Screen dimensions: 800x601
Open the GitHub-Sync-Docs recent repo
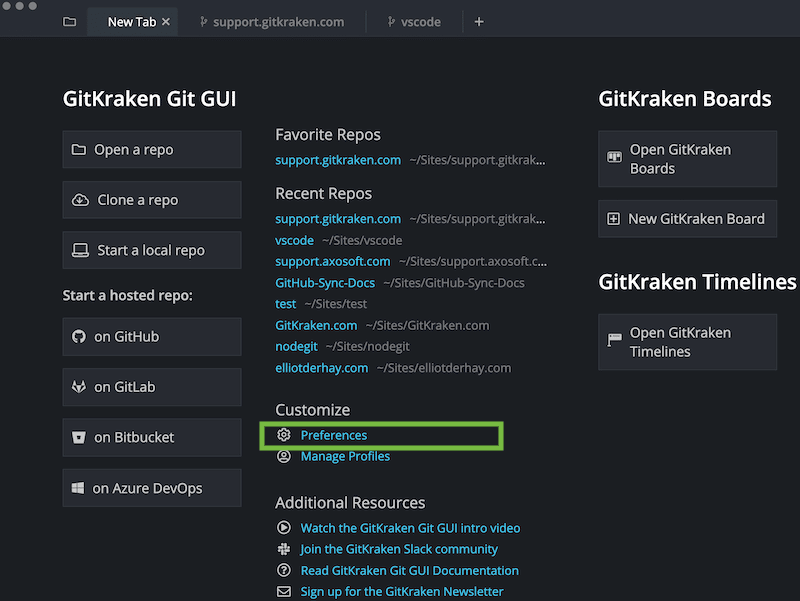325,283
